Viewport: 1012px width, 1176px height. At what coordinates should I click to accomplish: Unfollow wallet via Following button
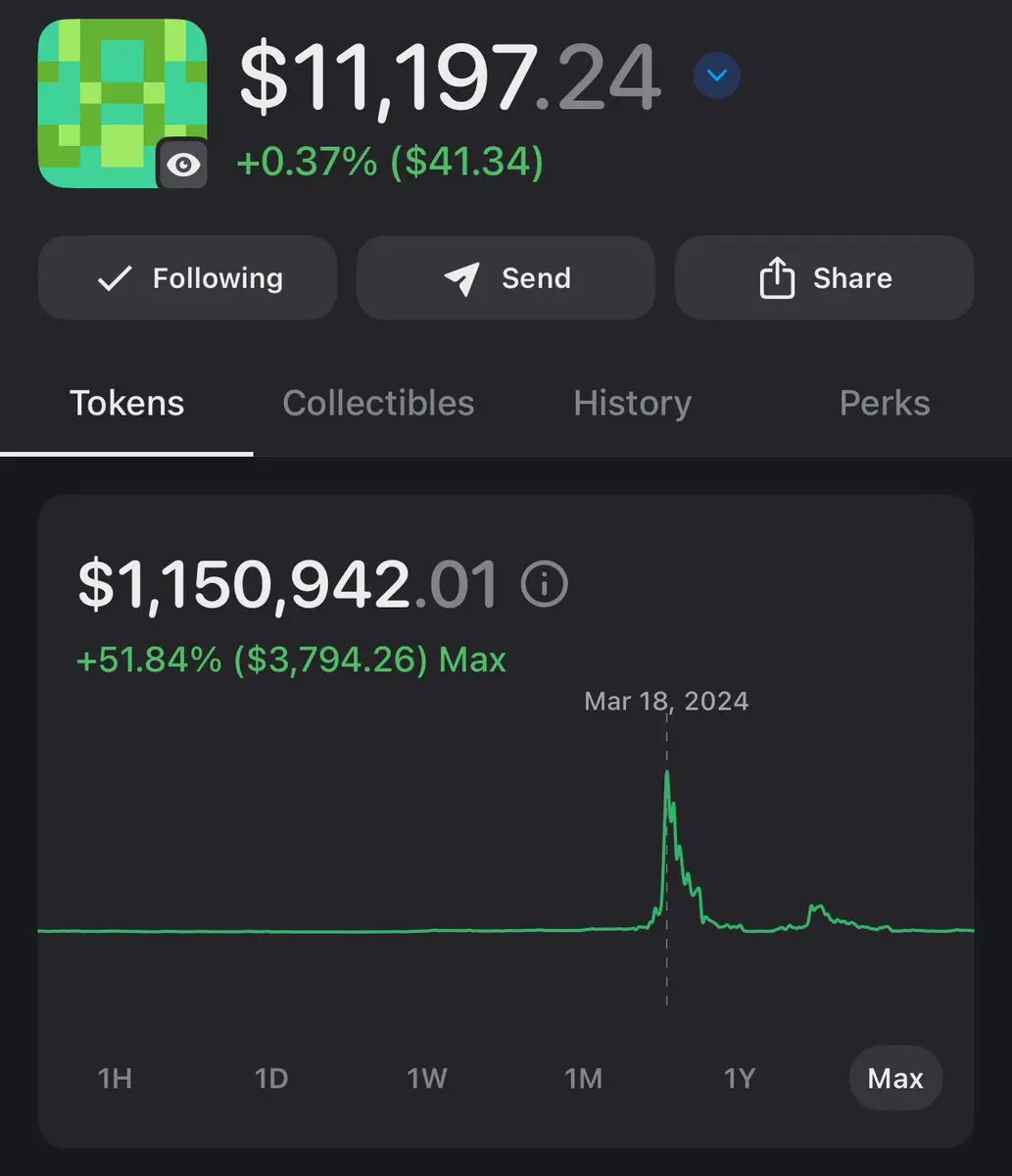[x=187, y=278]
